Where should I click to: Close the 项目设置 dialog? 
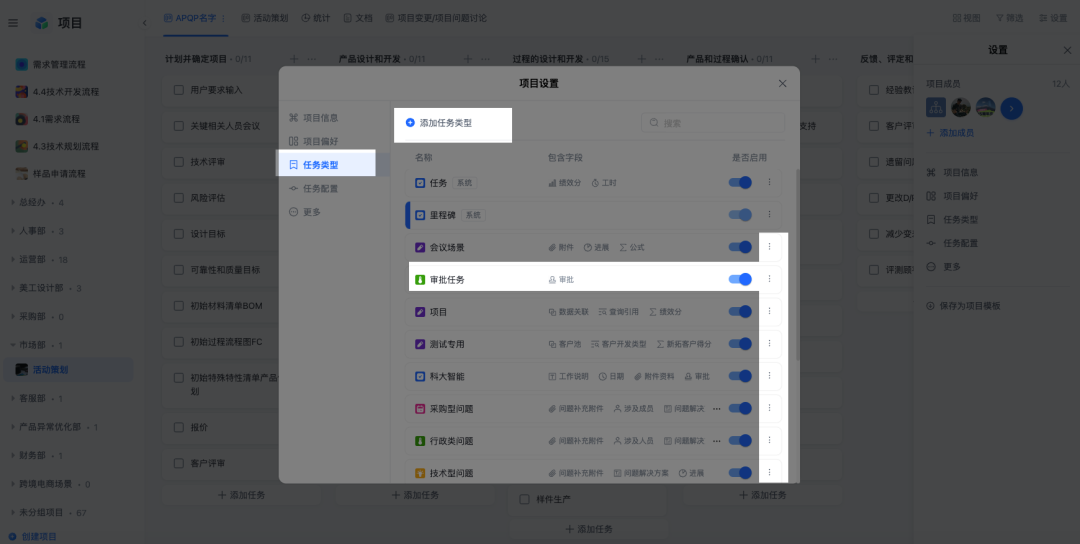[782, 83]
